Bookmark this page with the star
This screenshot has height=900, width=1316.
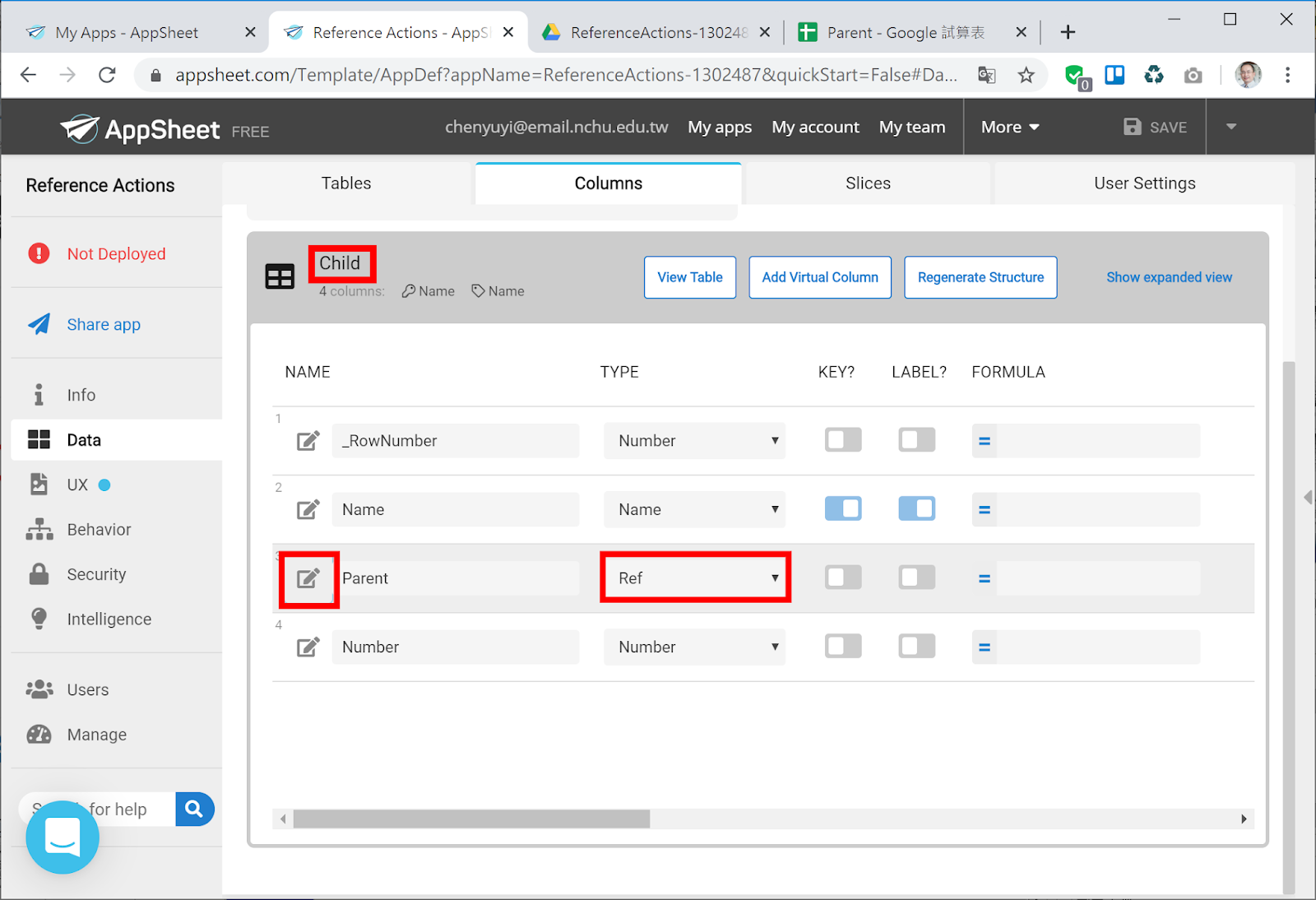click(x=1026, y=76)
